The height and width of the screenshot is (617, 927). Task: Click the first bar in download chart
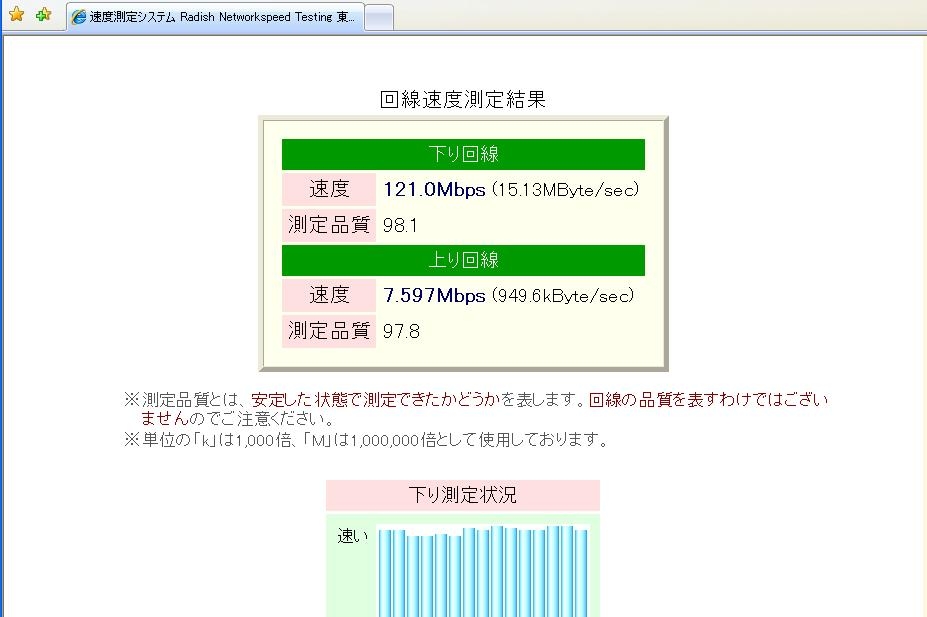tap(385, 573)
